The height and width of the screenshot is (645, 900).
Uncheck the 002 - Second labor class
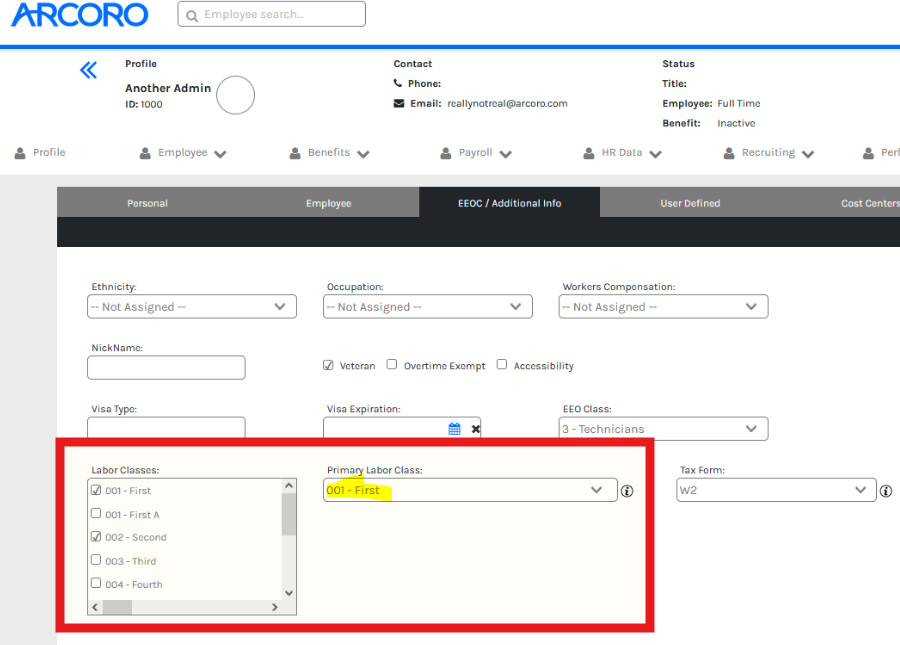(96, 537)
